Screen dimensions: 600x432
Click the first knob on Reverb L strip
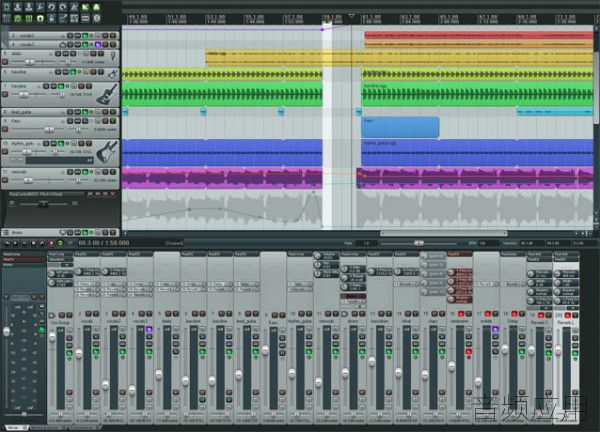pos(558,274)
